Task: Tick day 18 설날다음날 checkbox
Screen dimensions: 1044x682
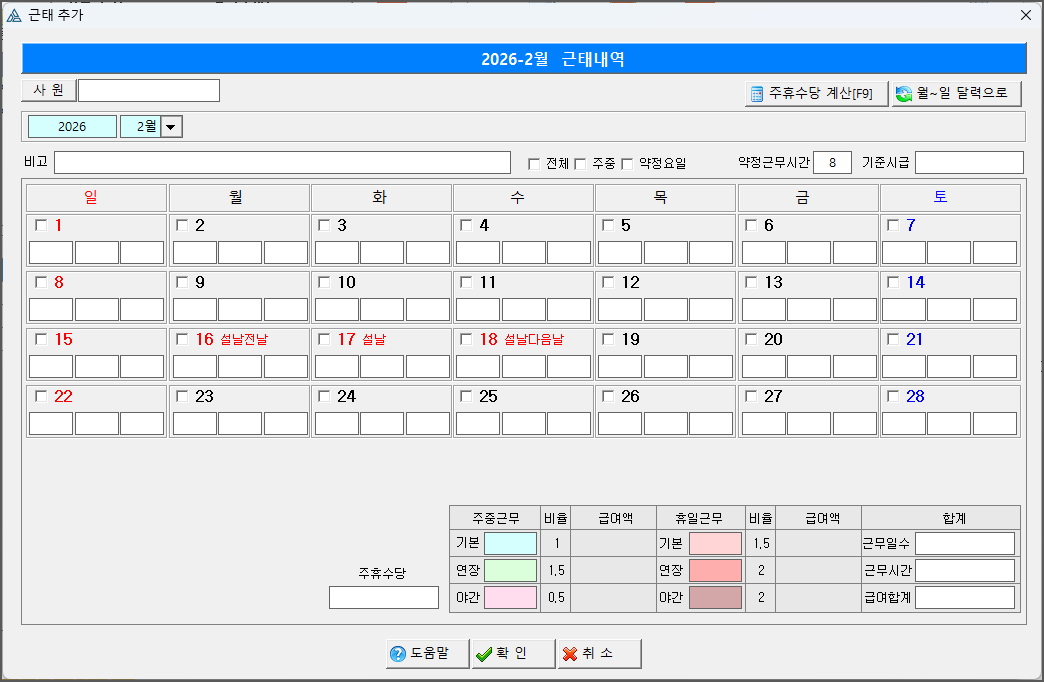Action: (x=466, y=339)
